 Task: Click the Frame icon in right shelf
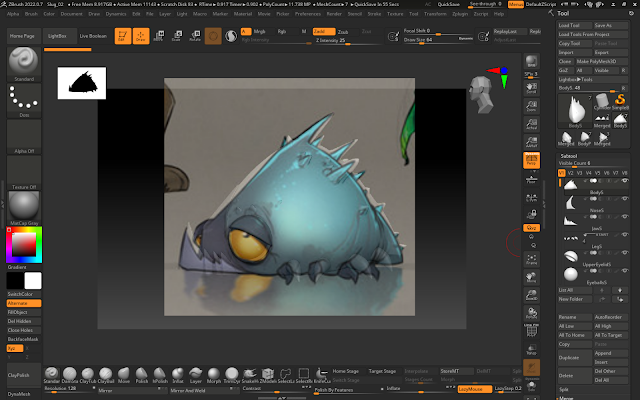tap(531, 259)
